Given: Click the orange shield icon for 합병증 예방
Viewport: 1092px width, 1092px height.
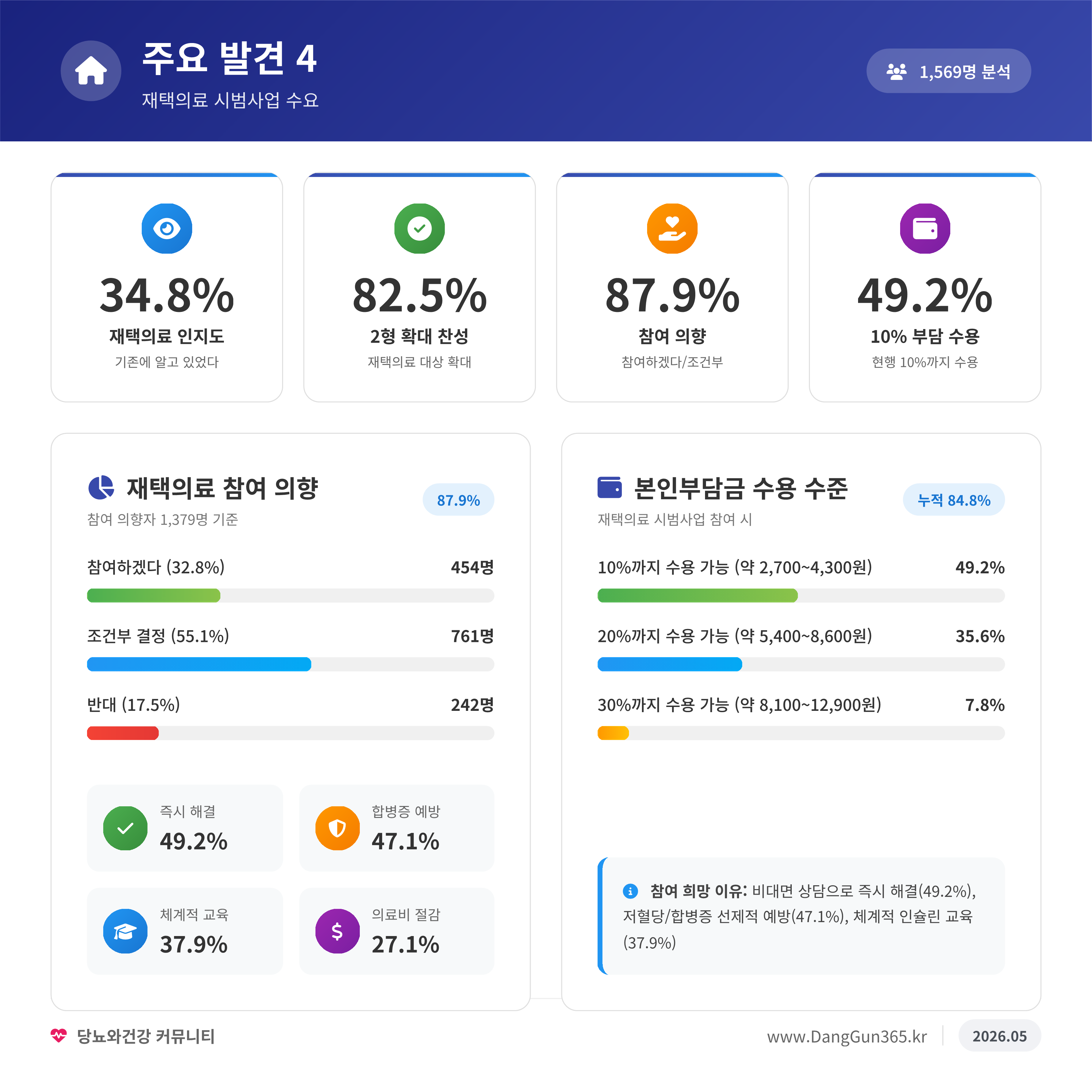Looking at the screenshot, I should click(337, 828).
